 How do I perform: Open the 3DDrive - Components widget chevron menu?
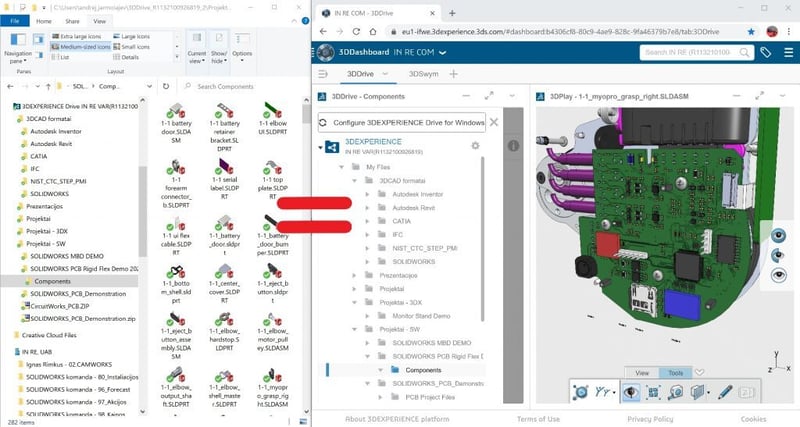click(512, 95)
